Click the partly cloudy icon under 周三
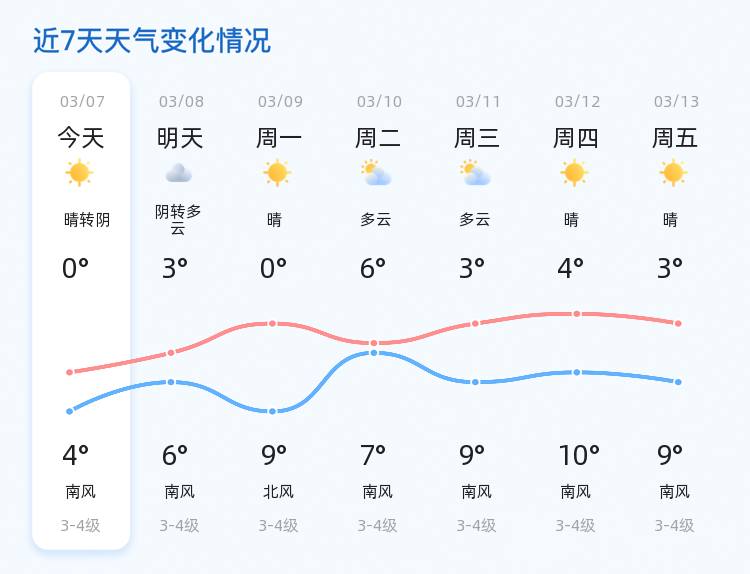This screenshot has width=750, height=574. [475, 174]
